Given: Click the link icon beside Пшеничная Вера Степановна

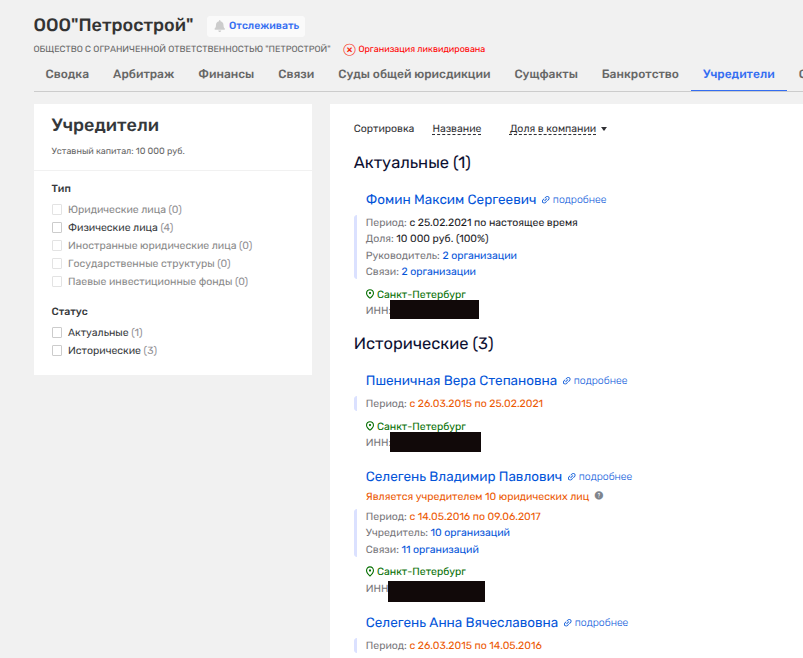Looking at the screenshot, I should (567, 381).
